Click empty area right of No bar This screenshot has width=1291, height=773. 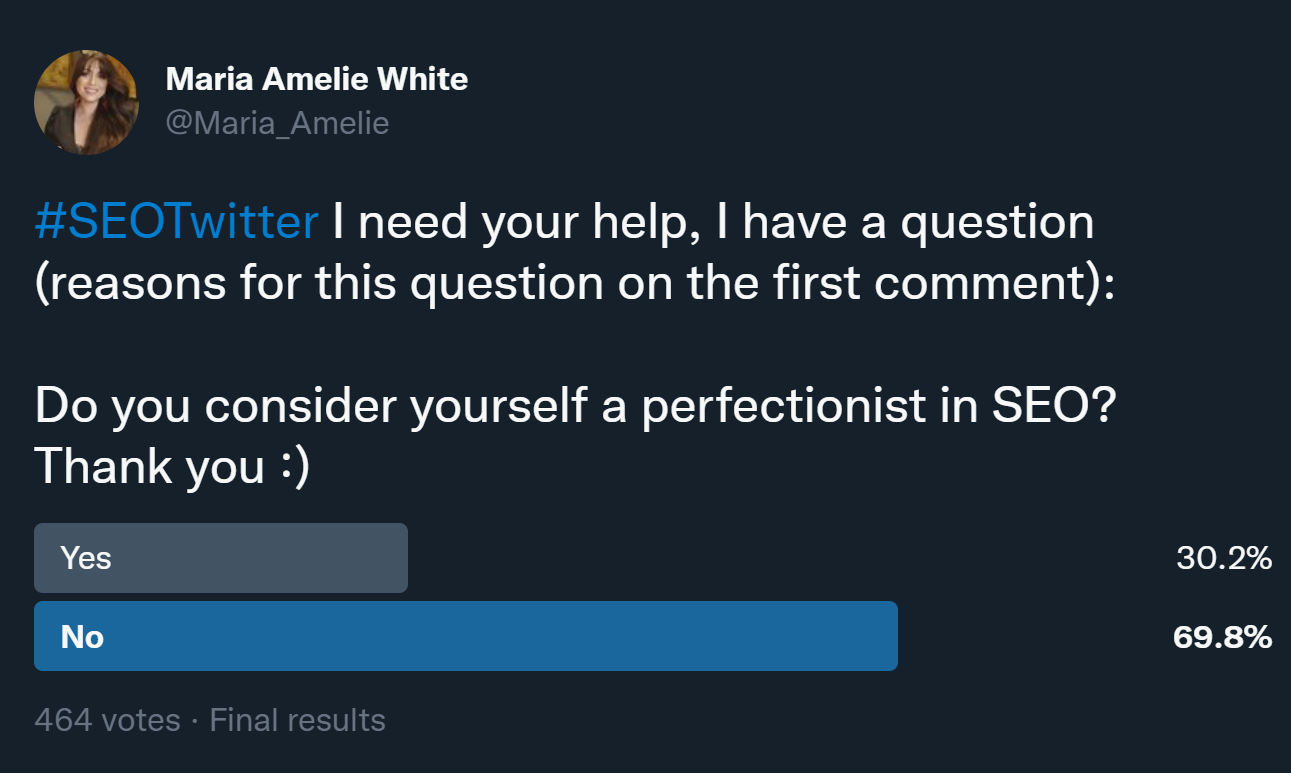point(1030,637)
